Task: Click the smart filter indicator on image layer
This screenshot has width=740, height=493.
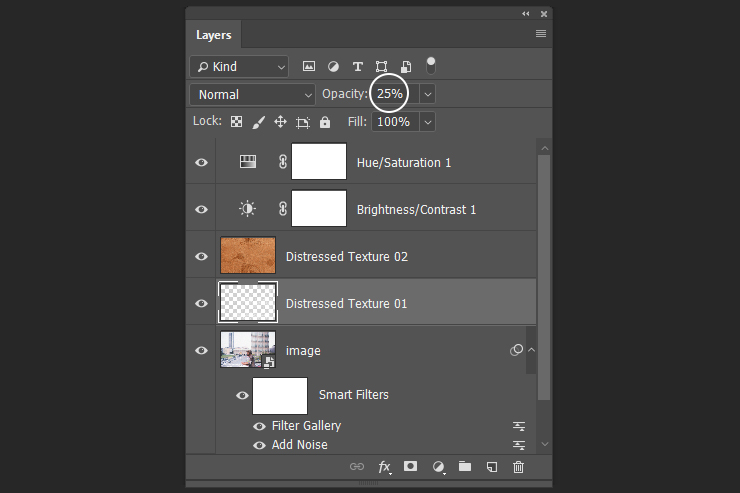Action: pyautogui.click(x=516, y=350)
